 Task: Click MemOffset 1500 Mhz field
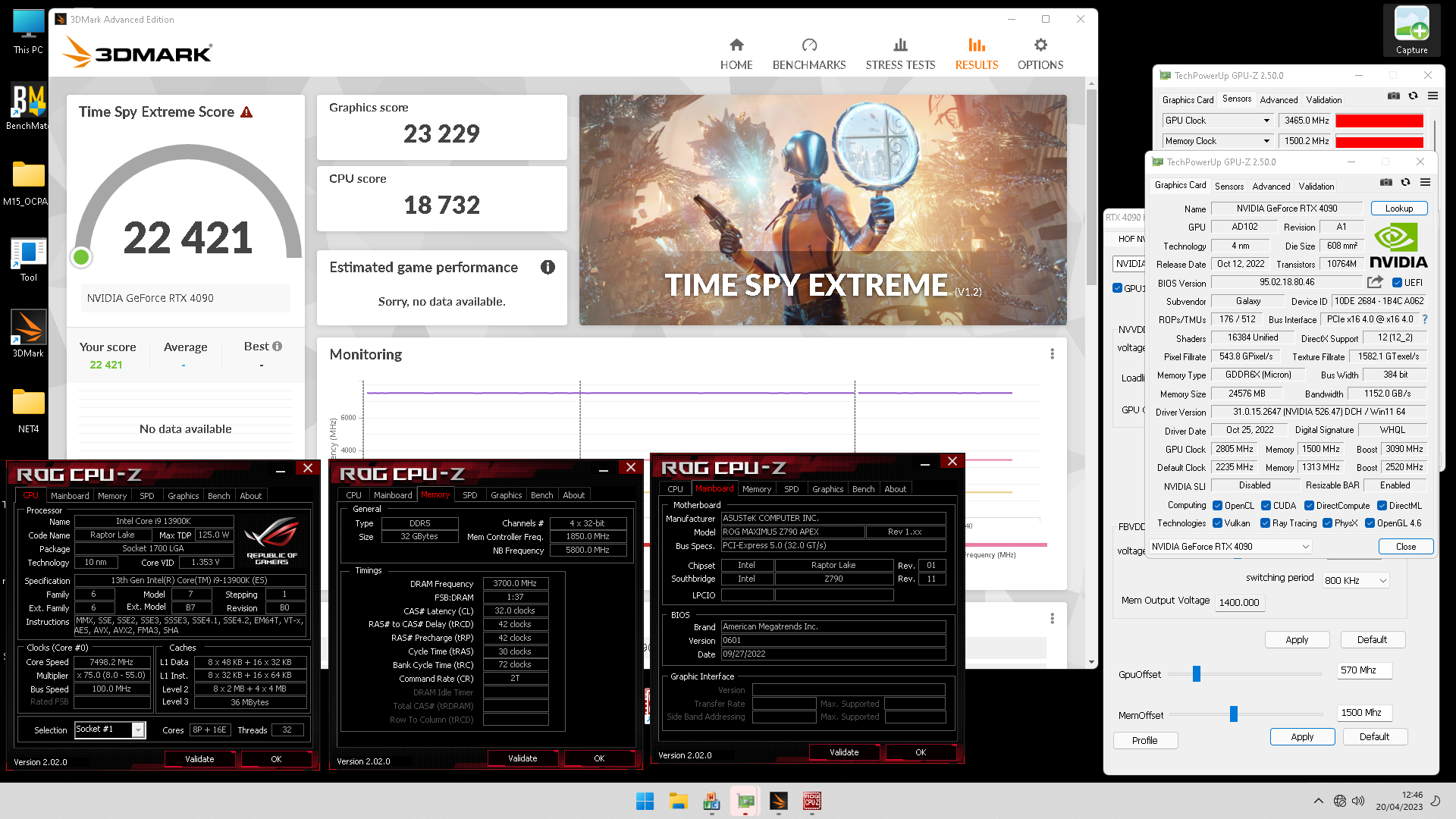pyautogui.click(x=1363, y=713)
